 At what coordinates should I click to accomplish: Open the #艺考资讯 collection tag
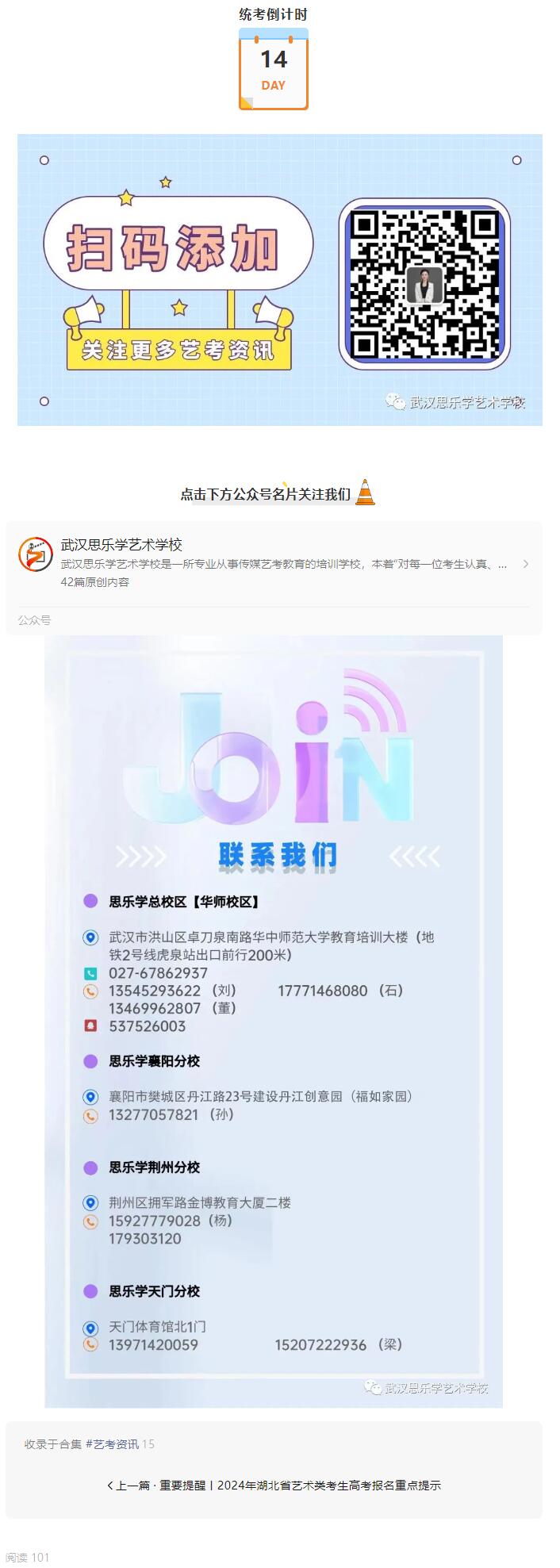[x=112, y=1444]
